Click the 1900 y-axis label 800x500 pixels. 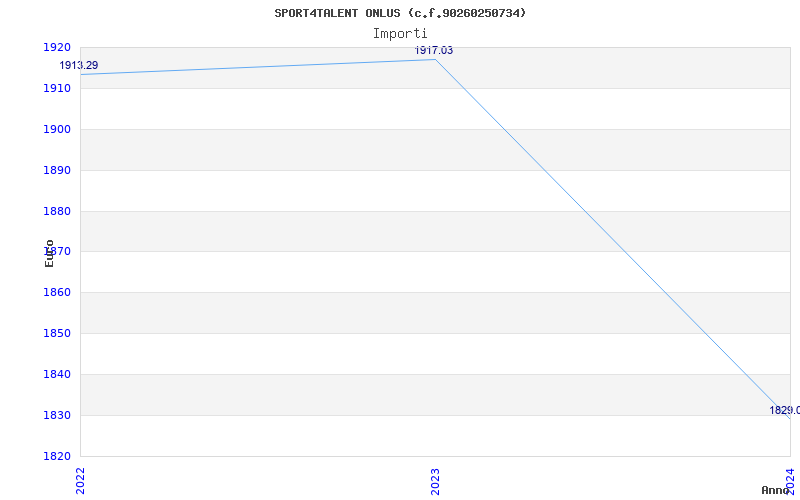tap(57, 129)
